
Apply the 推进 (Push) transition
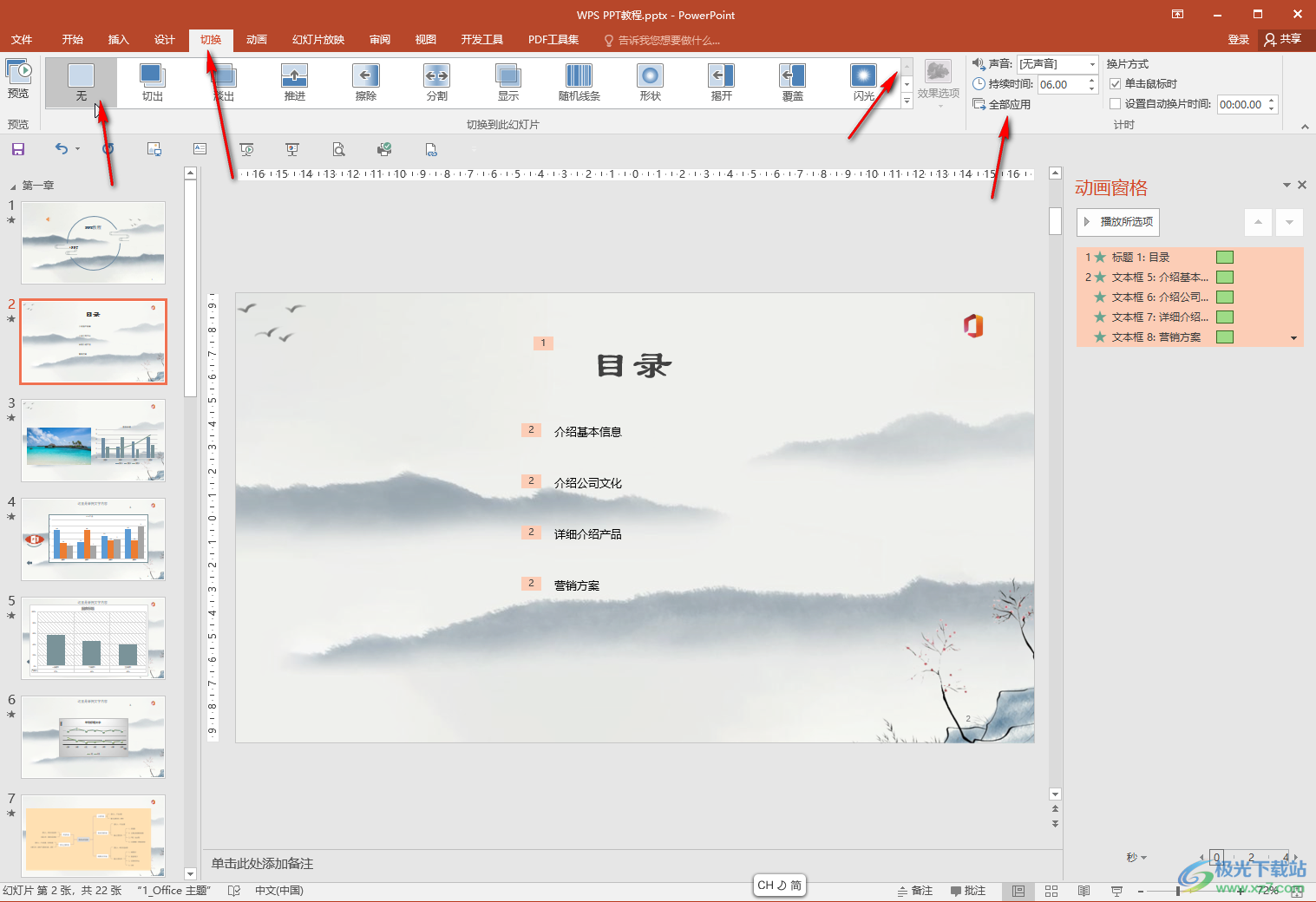pyautogui.click(x=295, y=82)
